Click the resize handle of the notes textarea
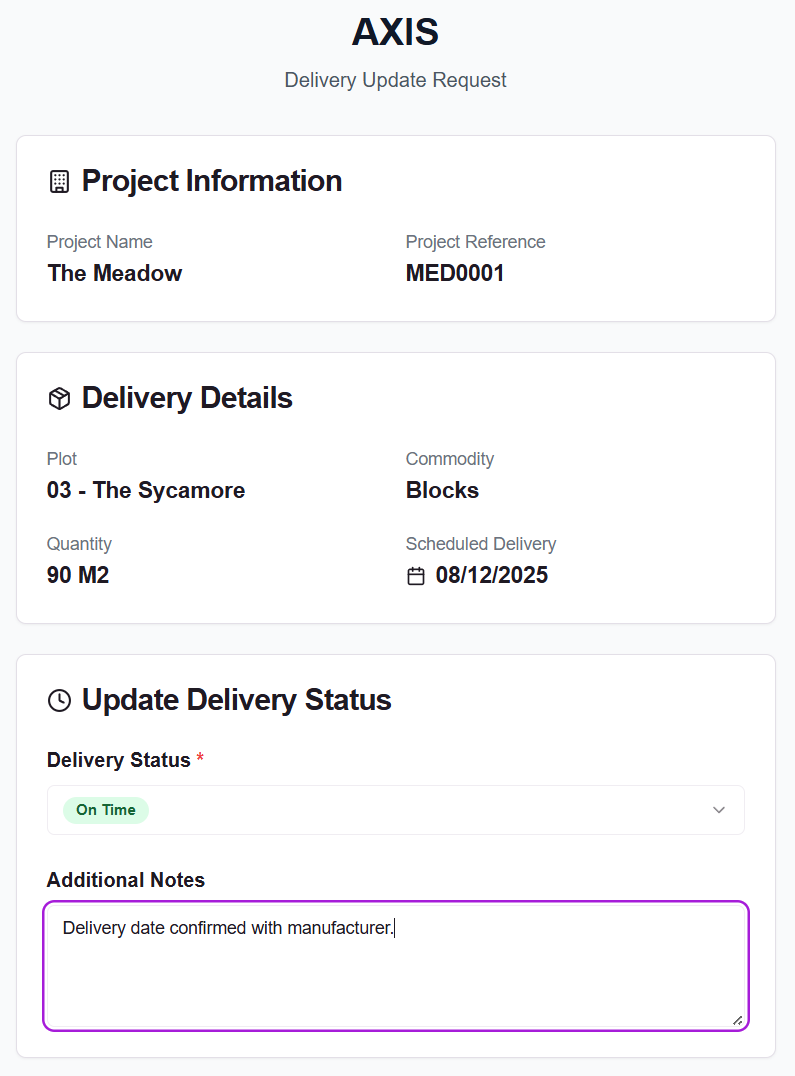The width and height of the screenshot is (795, 1076). click(737, 1020)
